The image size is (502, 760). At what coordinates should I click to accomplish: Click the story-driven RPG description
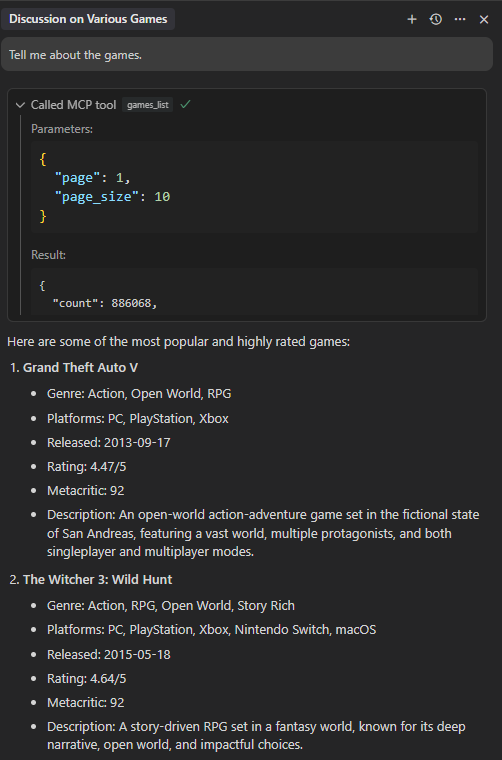pyautogui.click(x=256, y=736)
